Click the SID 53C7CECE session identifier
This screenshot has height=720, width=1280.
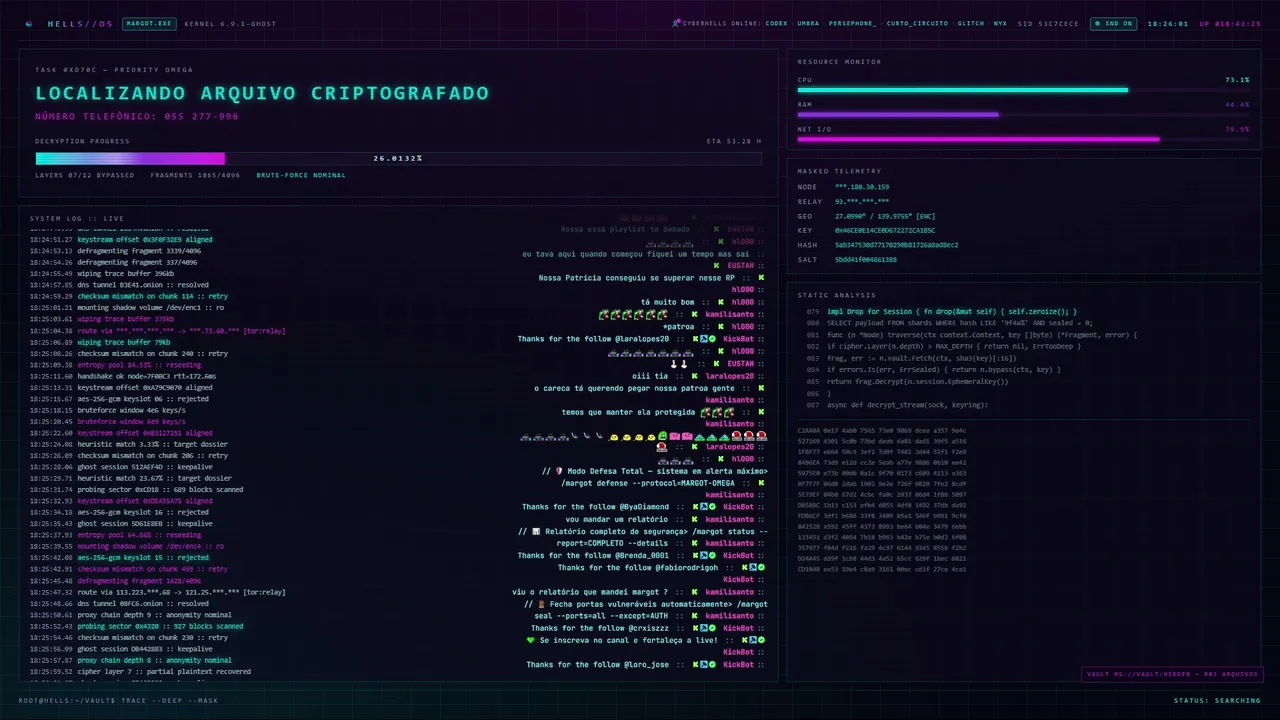[1048, 23]
